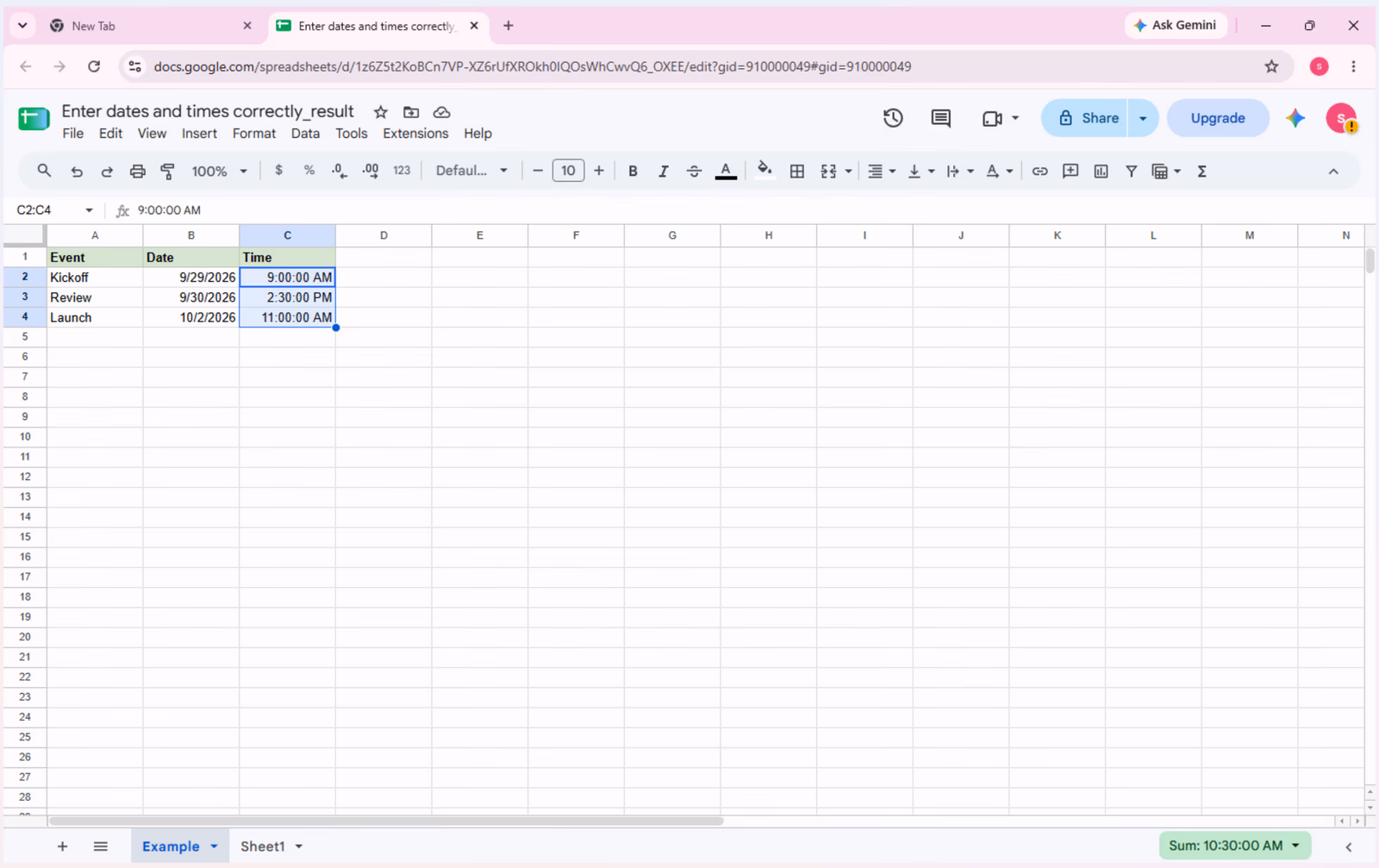Click the redo icon in toolbar
This screenshot has height=868, width=1379.
[x=107, y=172]
